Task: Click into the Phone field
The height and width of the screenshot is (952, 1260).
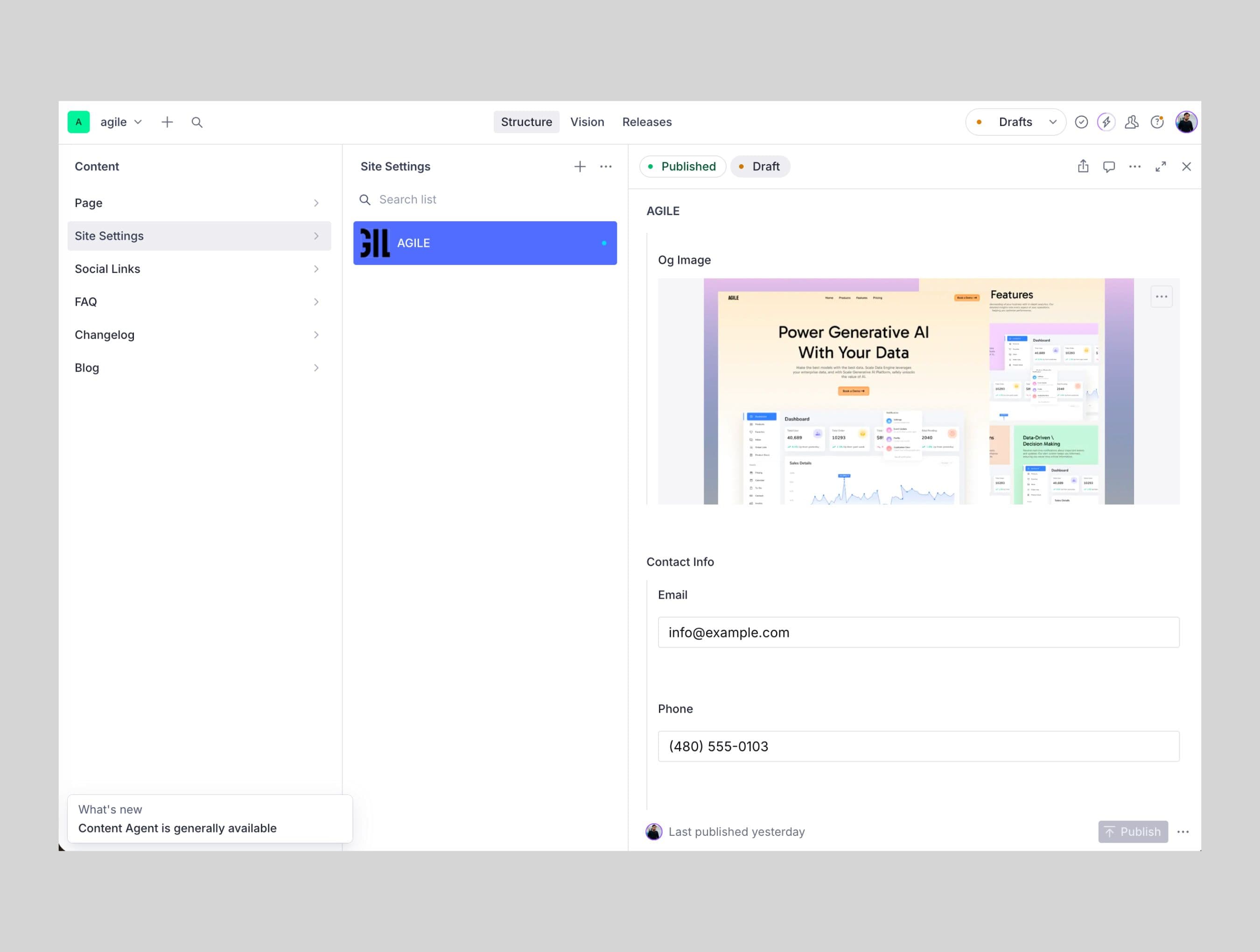Action: pyautogui.click(x=918, y=746)
